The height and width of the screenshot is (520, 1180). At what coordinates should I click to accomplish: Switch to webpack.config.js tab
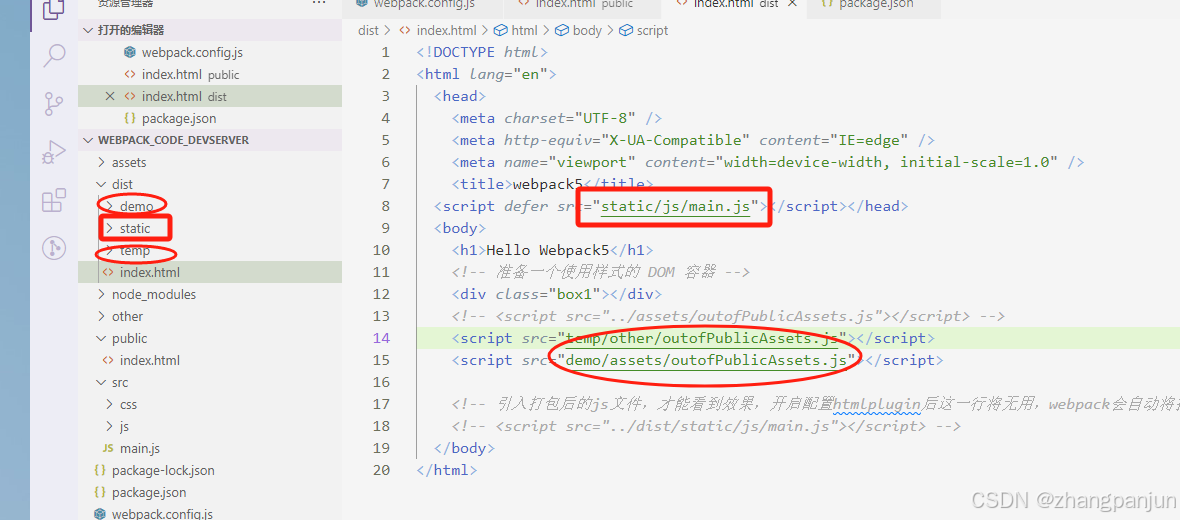pyautogui.click(x=426, y=5)
